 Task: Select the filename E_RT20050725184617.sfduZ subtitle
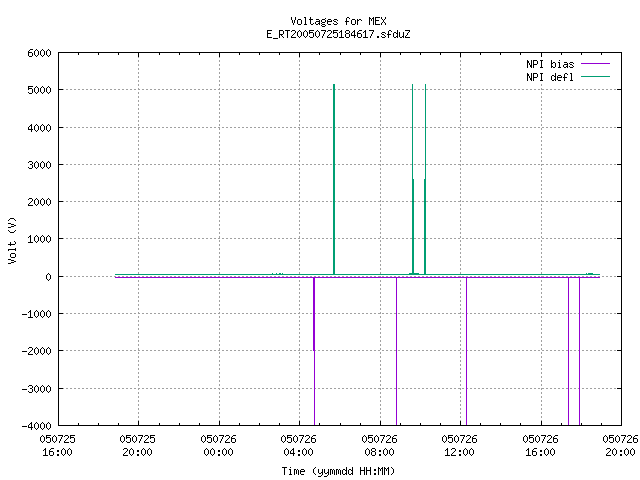coord(338,34)
